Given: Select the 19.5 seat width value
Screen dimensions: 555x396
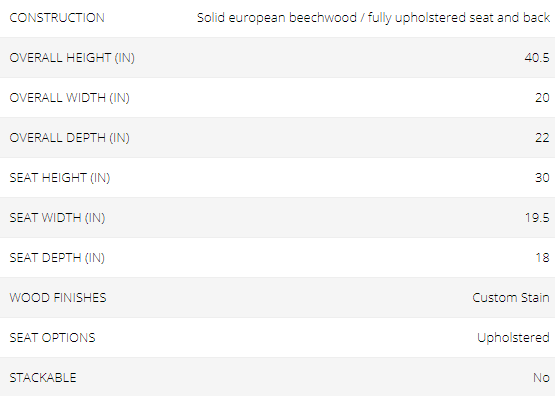Looking at the screenshot, I should (x=537, y=218).
